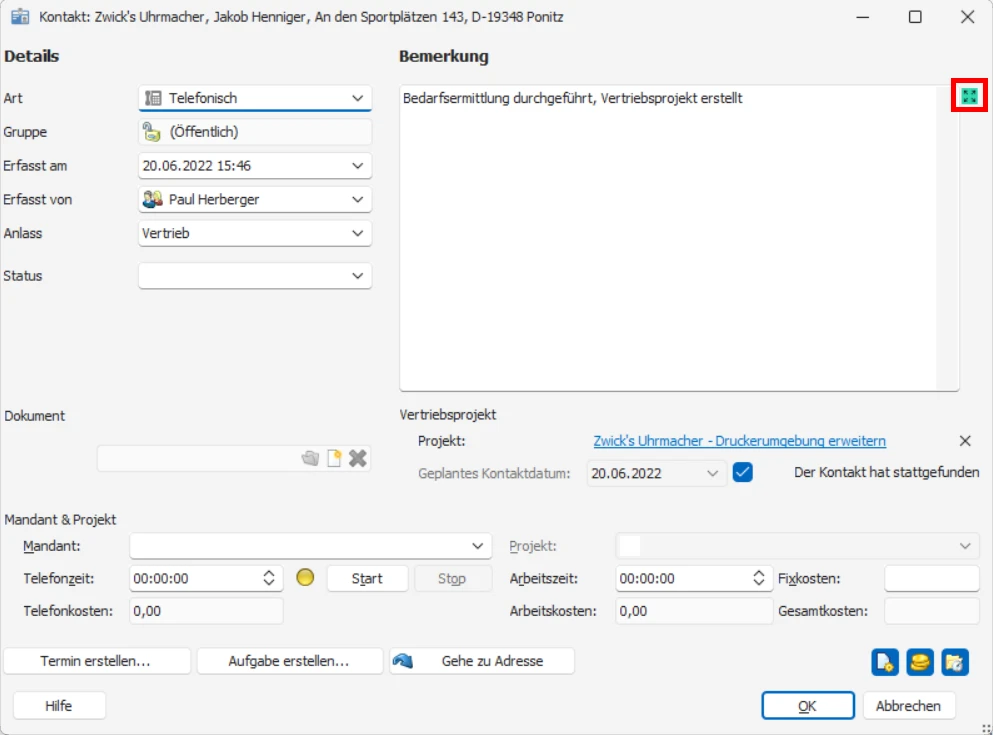Click the Telefonzeit spinner arrows

click(269, 578)
